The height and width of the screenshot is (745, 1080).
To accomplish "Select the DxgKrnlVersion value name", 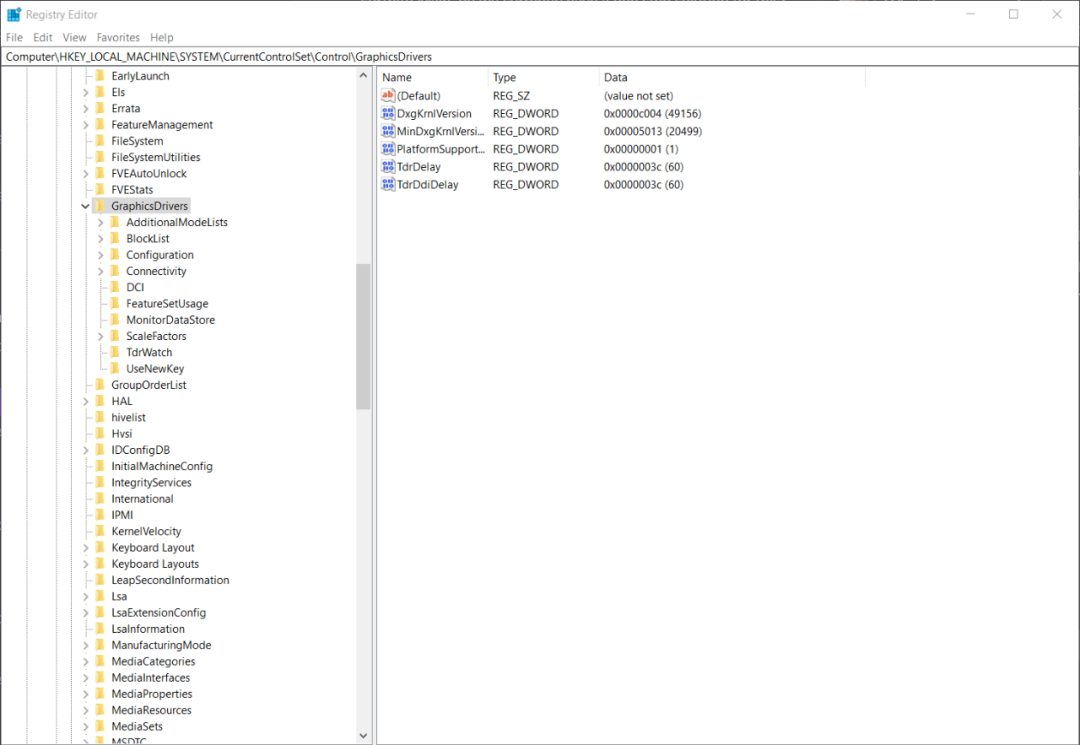I will [x=435, y=114].
